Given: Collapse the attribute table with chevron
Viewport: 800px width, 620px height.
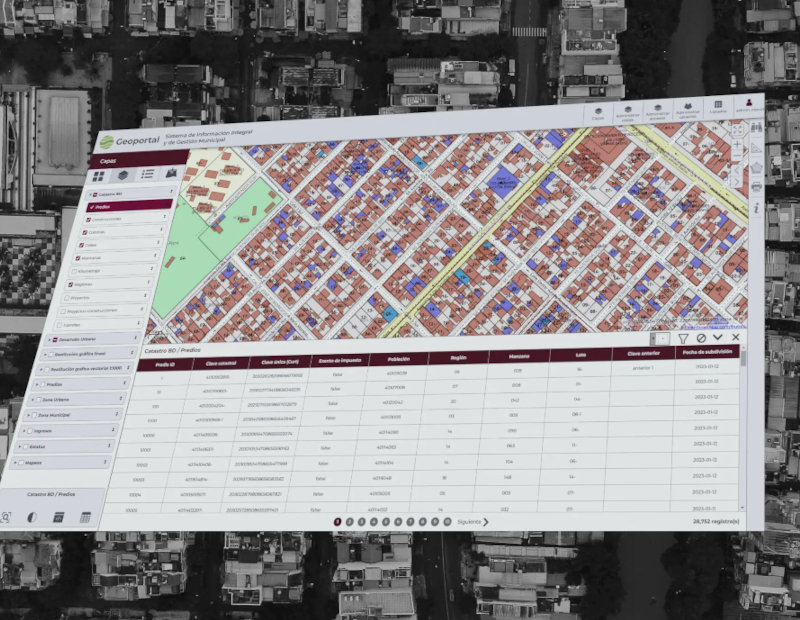Looking at the screenshot, I should tap(718, 338).
